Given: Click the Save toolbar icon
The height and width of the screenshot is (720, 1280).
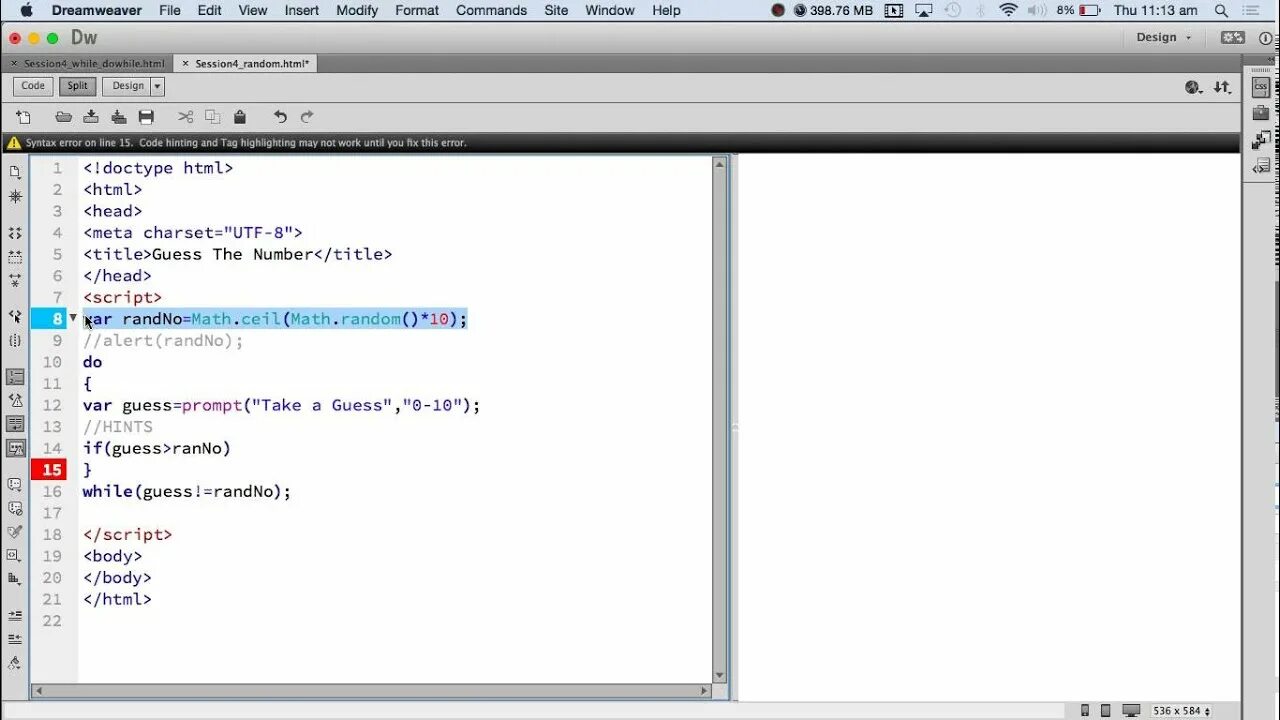Looking at the screenshot, I should 91,117.
